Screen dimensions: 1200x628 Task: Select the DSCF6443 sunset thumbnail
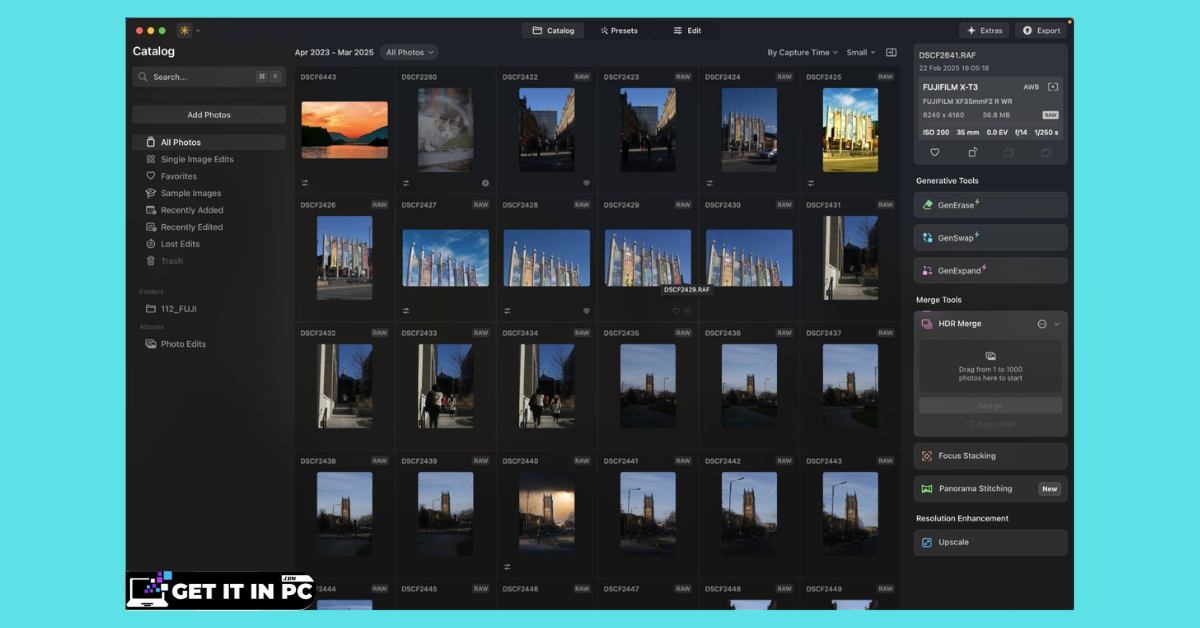(344, 130)
